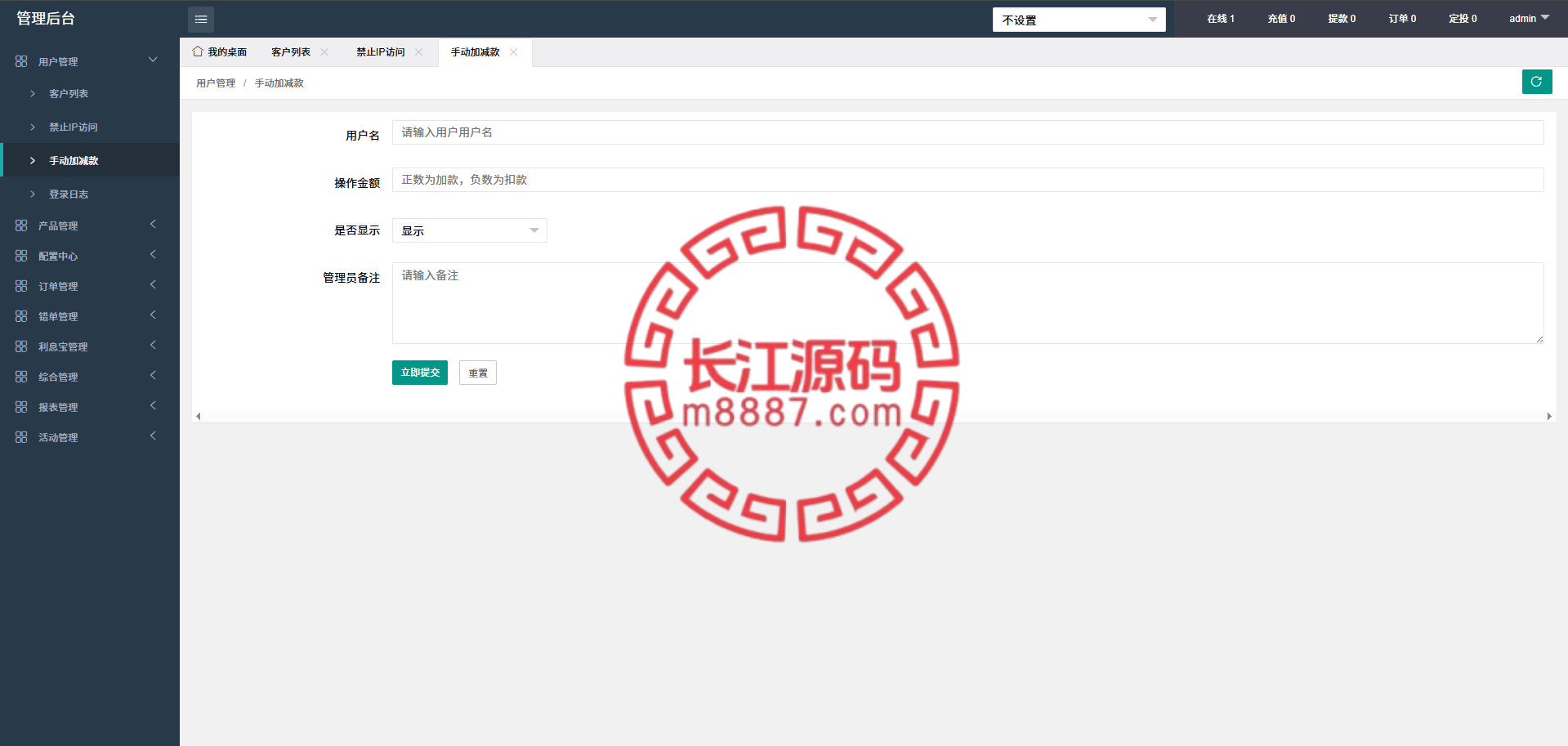This screenshot has height=746, width=1568.
Task: Expand the 利息宝管理 menu chevron
Action: [153, 345]
